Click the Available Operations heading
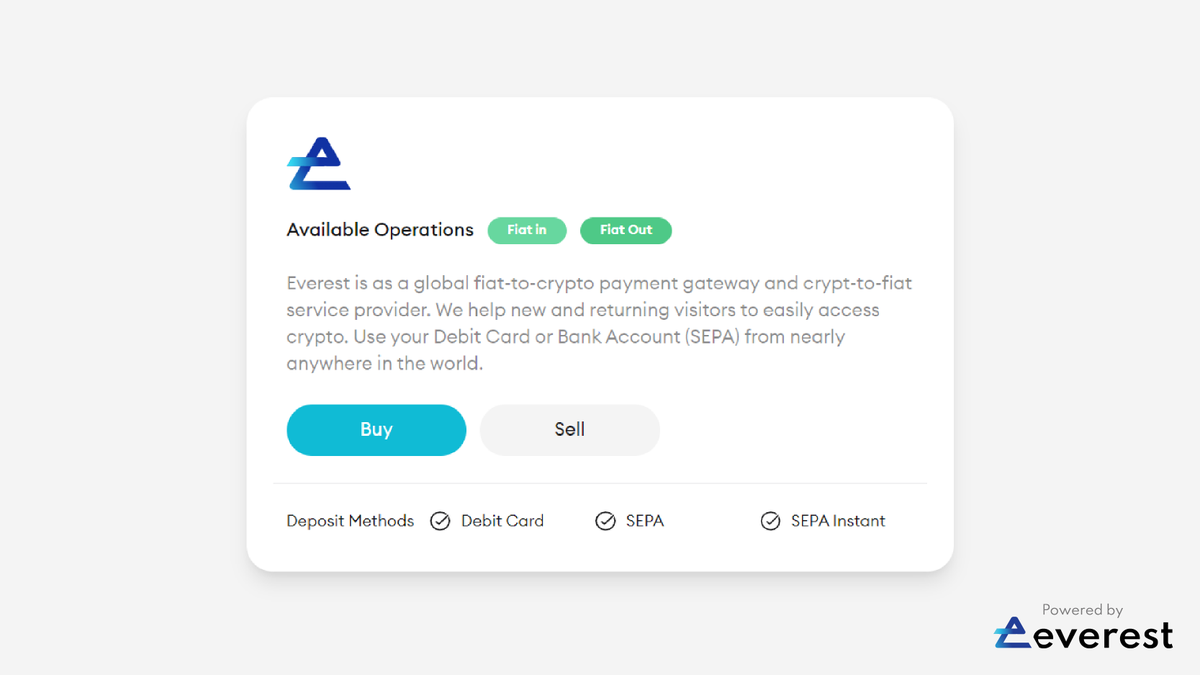The image size is (1200, 675). pyautogui.click(x=380, y=230)
